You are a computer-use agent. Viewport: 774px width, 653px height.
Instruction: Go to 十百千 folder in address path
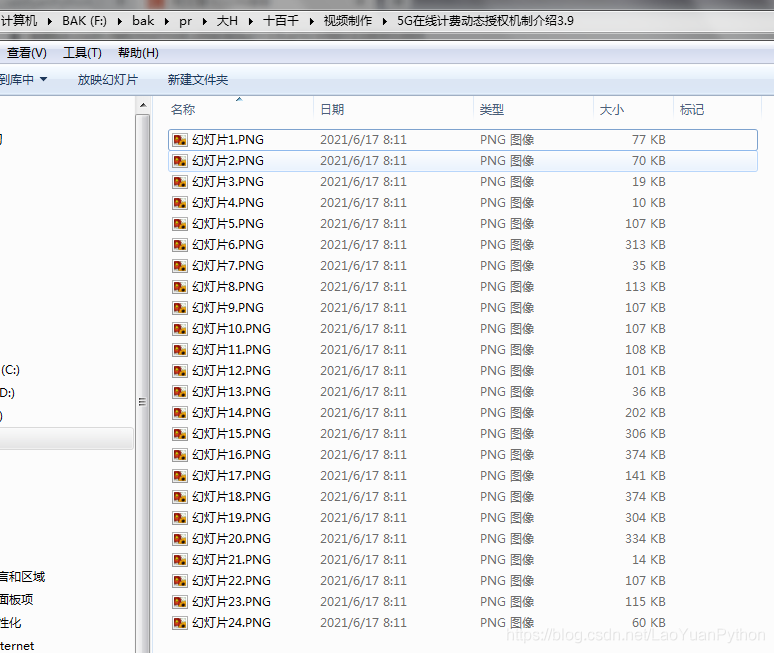(x=280, y=21)
